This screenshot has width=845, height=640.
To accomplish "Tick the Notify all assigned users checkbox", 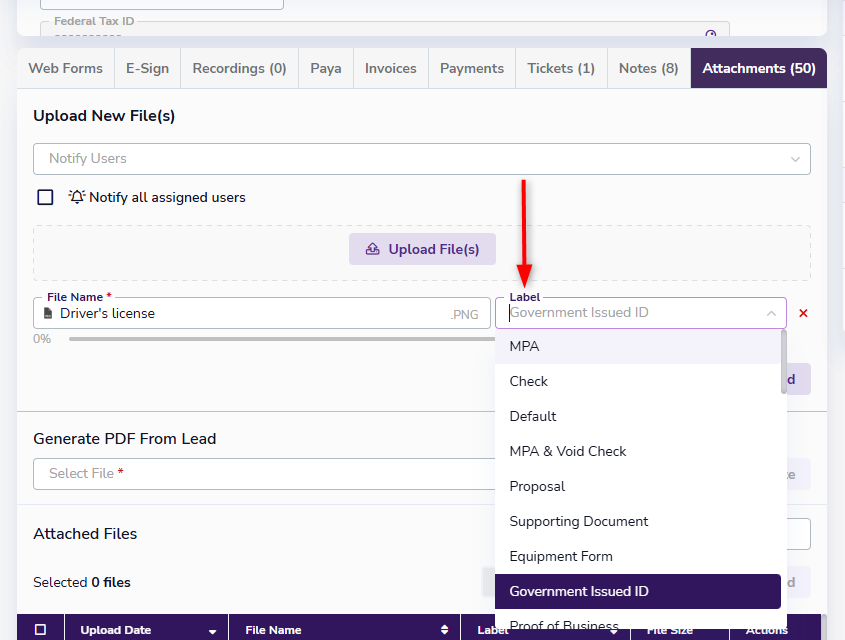I will [45, 197].
